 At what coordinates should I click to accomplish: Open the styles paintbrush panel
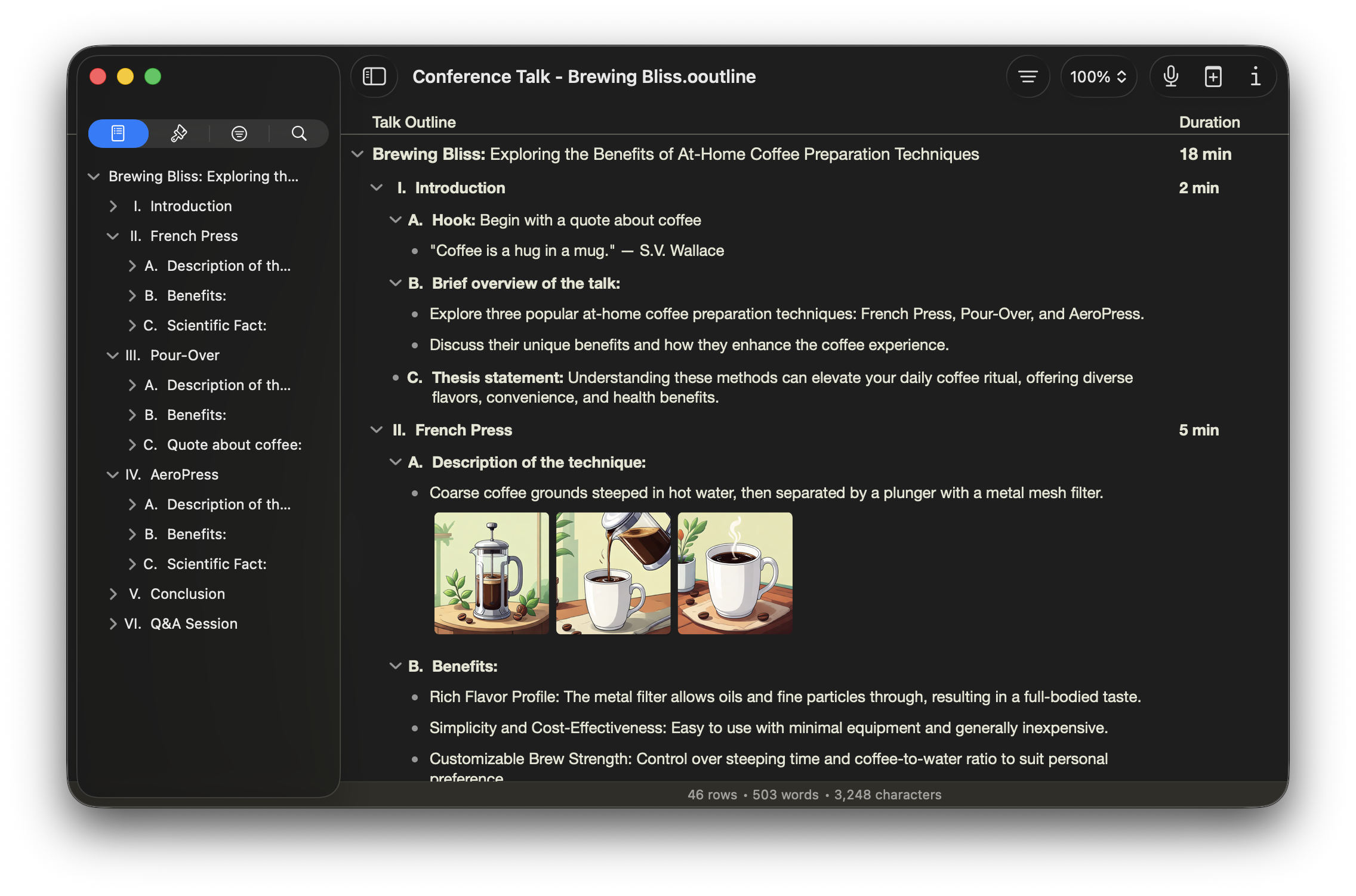(178, 133)
